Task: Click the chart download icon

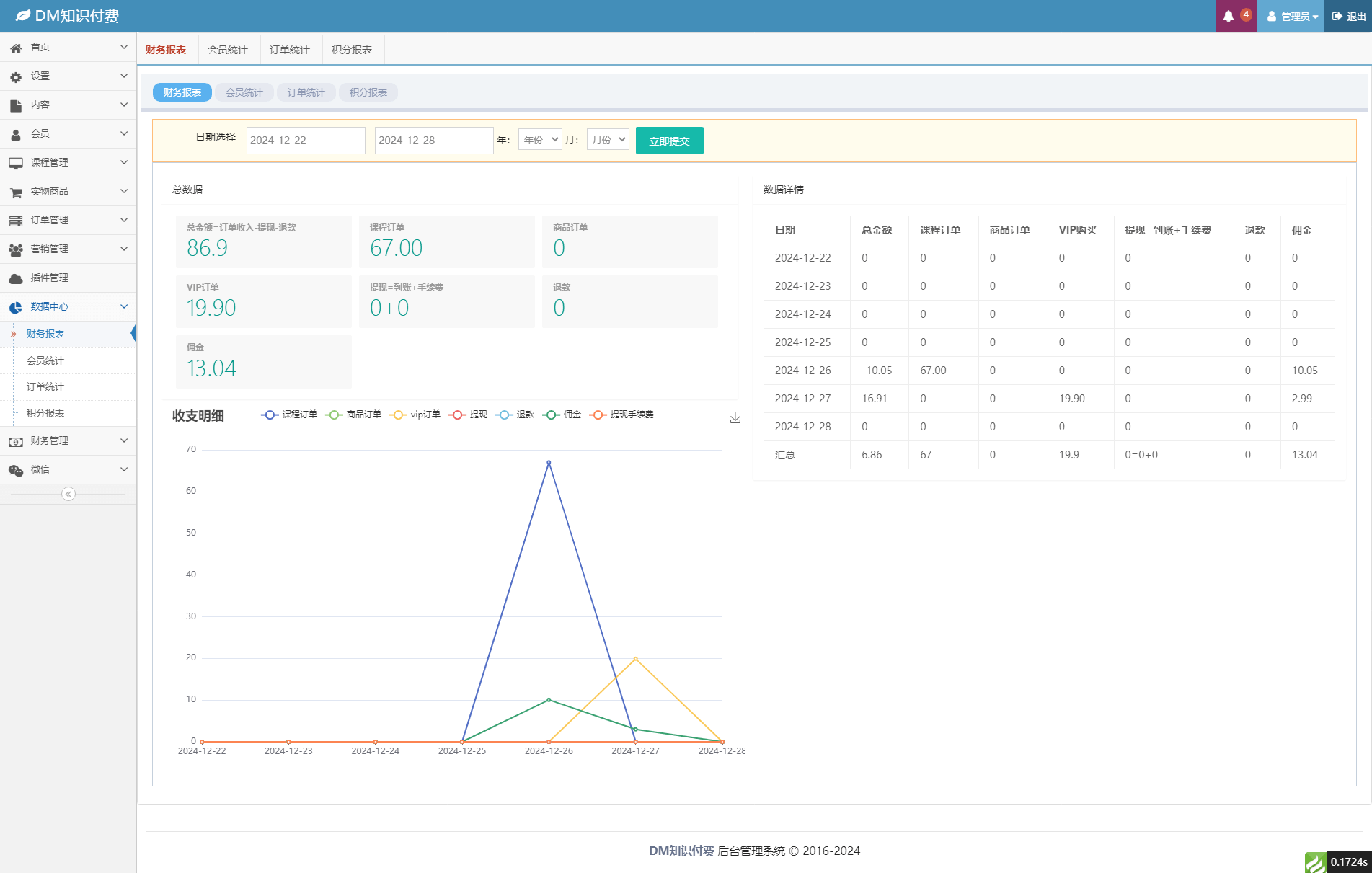Action: (735, 418)
